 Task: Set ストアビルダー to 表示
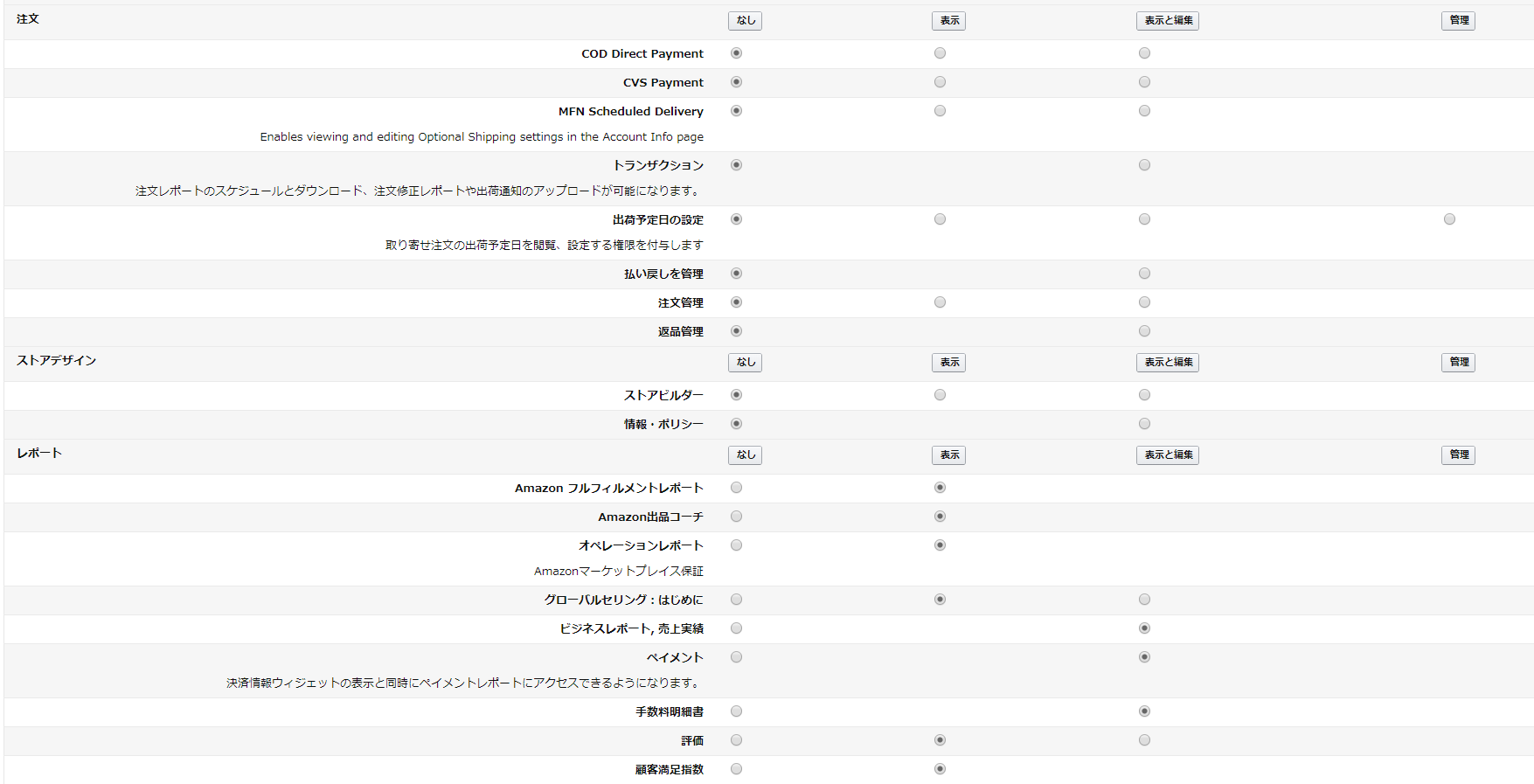(x=940, y=395)
